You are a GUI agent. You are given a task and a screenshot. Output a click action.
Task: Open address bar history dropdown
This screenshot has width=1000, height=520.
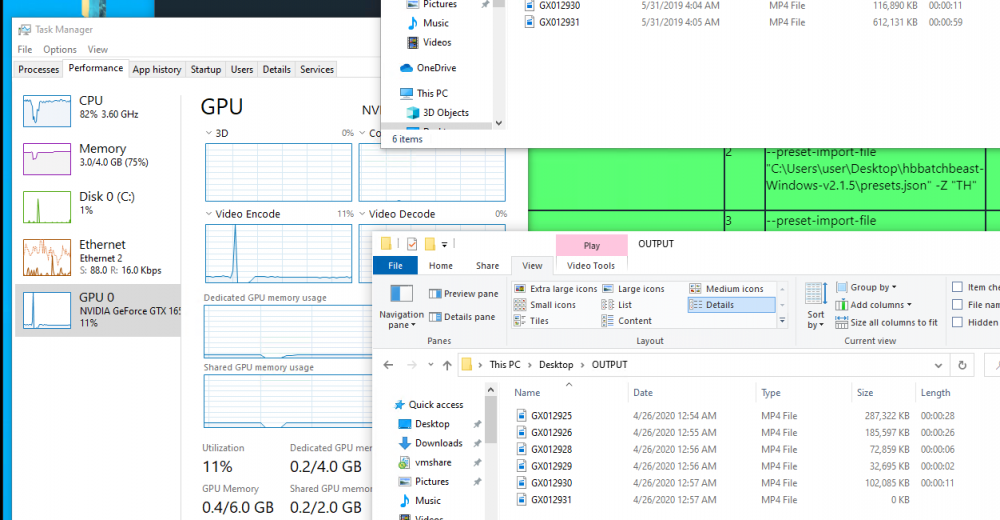938,366
